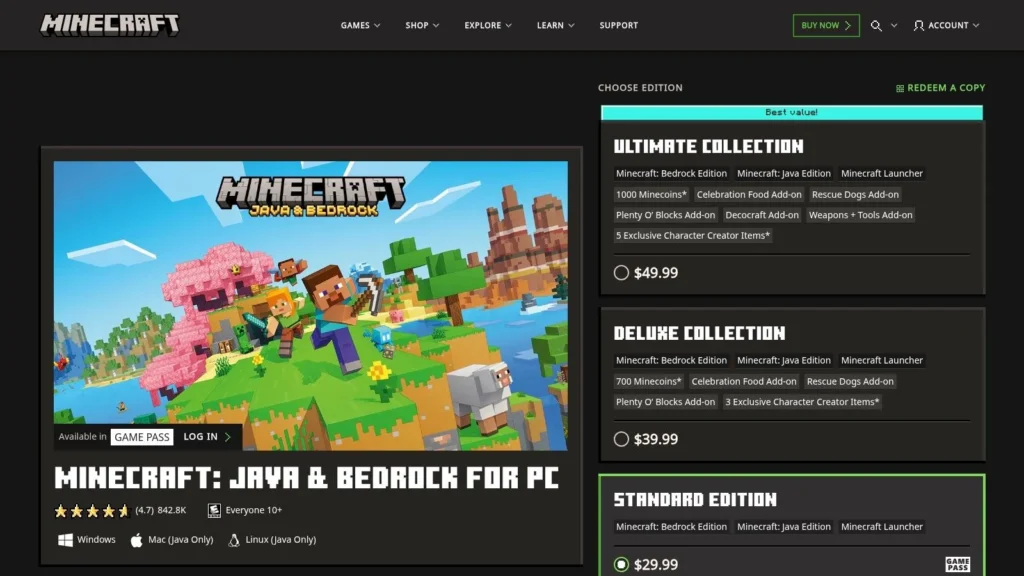Click the Windows platform icon
Screen dimensions: 1024x576
65,539
